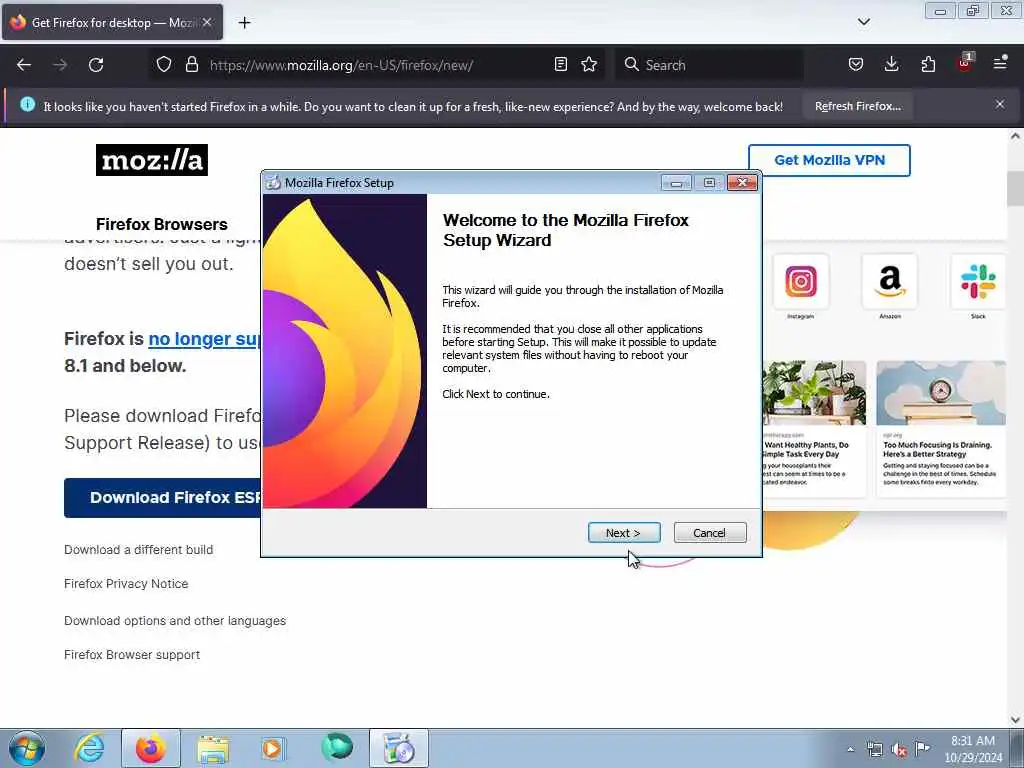Click the address bar URL
The height and width of the screenshot is (768, 1024).
341,65
